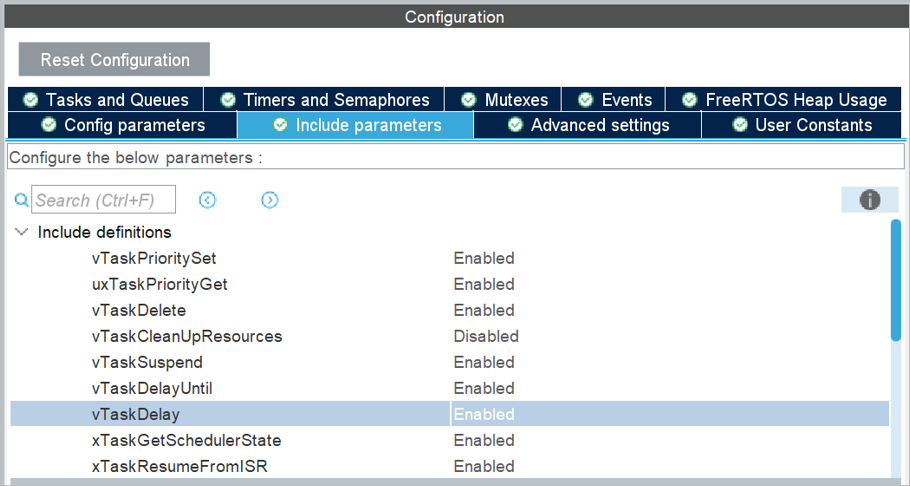Collapse the Include definitions section
This screenshot has width=910, height=486.
[x=22, y=232]
